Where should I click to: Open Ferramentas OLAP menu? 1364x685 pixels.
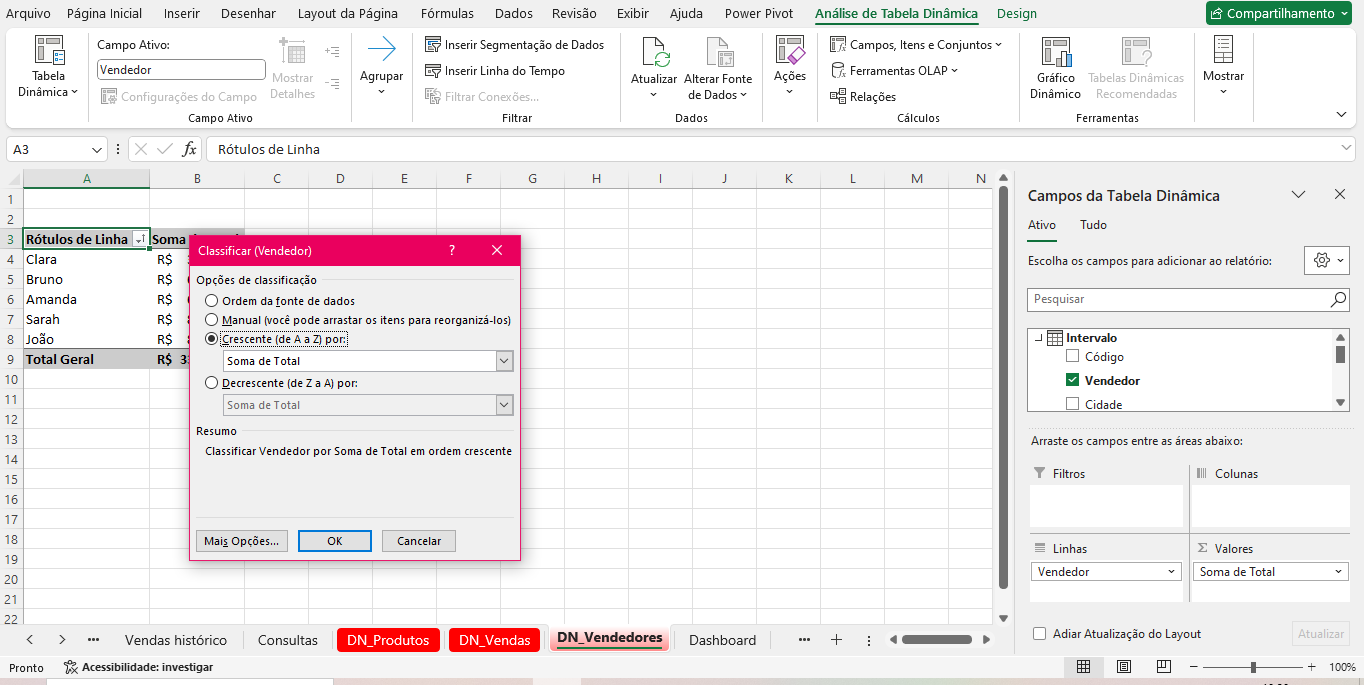pyautogui.click(x=894, y=71)
